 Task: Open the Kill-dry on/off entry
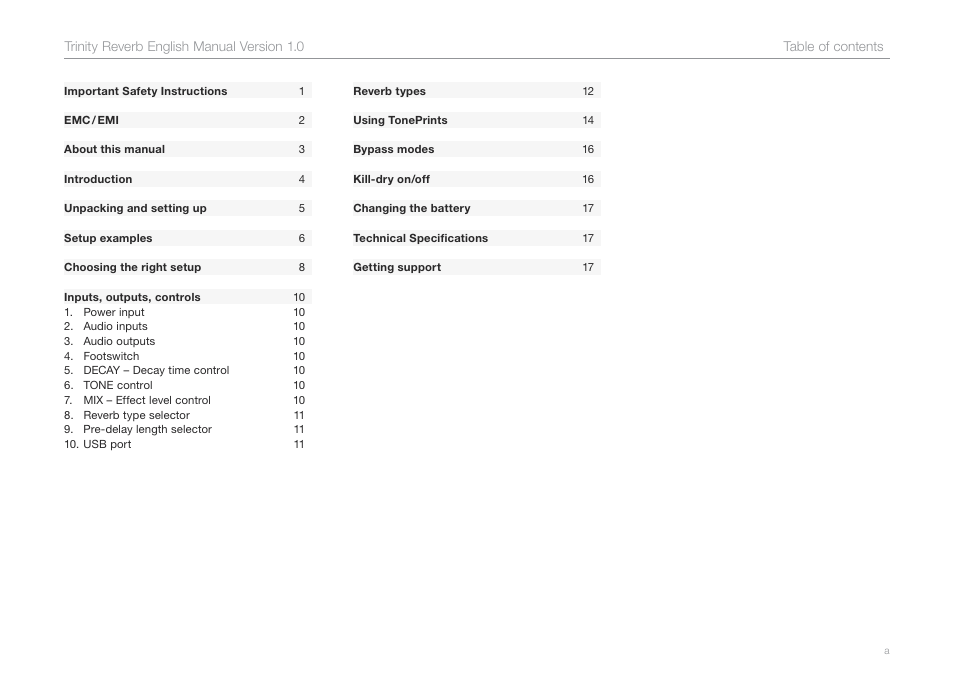477,179
